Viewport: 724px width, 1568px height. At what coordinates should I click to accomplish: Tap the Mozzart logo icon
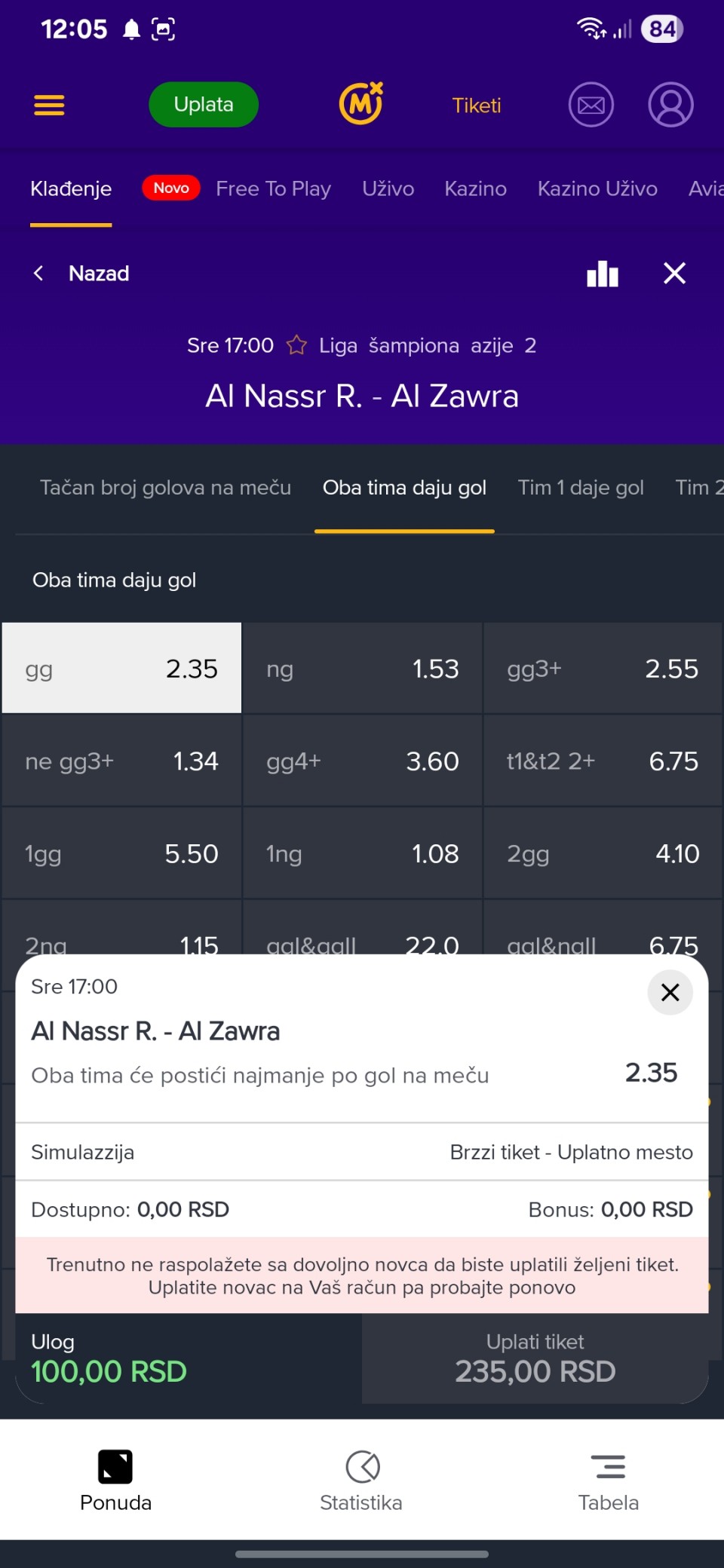click(361, 104)
